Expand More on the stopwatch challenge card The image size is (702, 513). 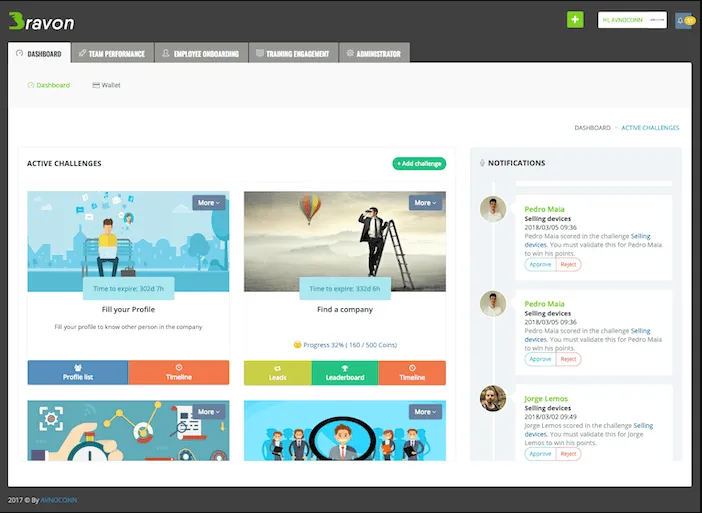(209, 412)
